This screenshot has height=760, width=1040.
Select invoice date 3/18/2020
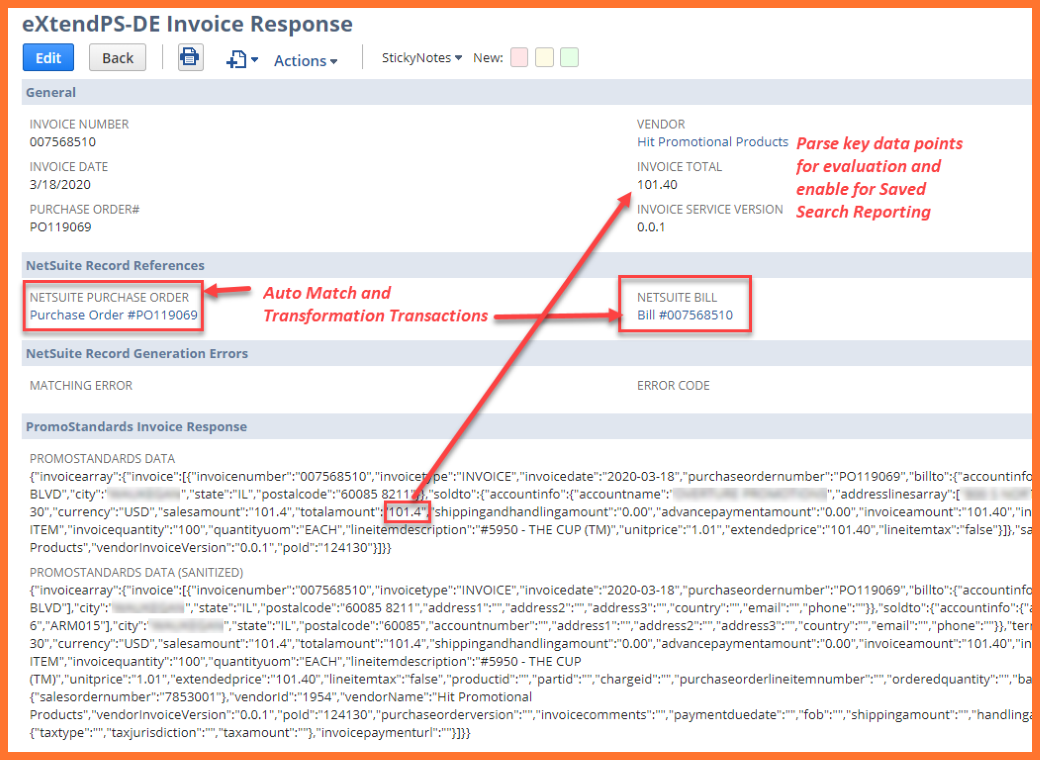(x=60, y=184)
